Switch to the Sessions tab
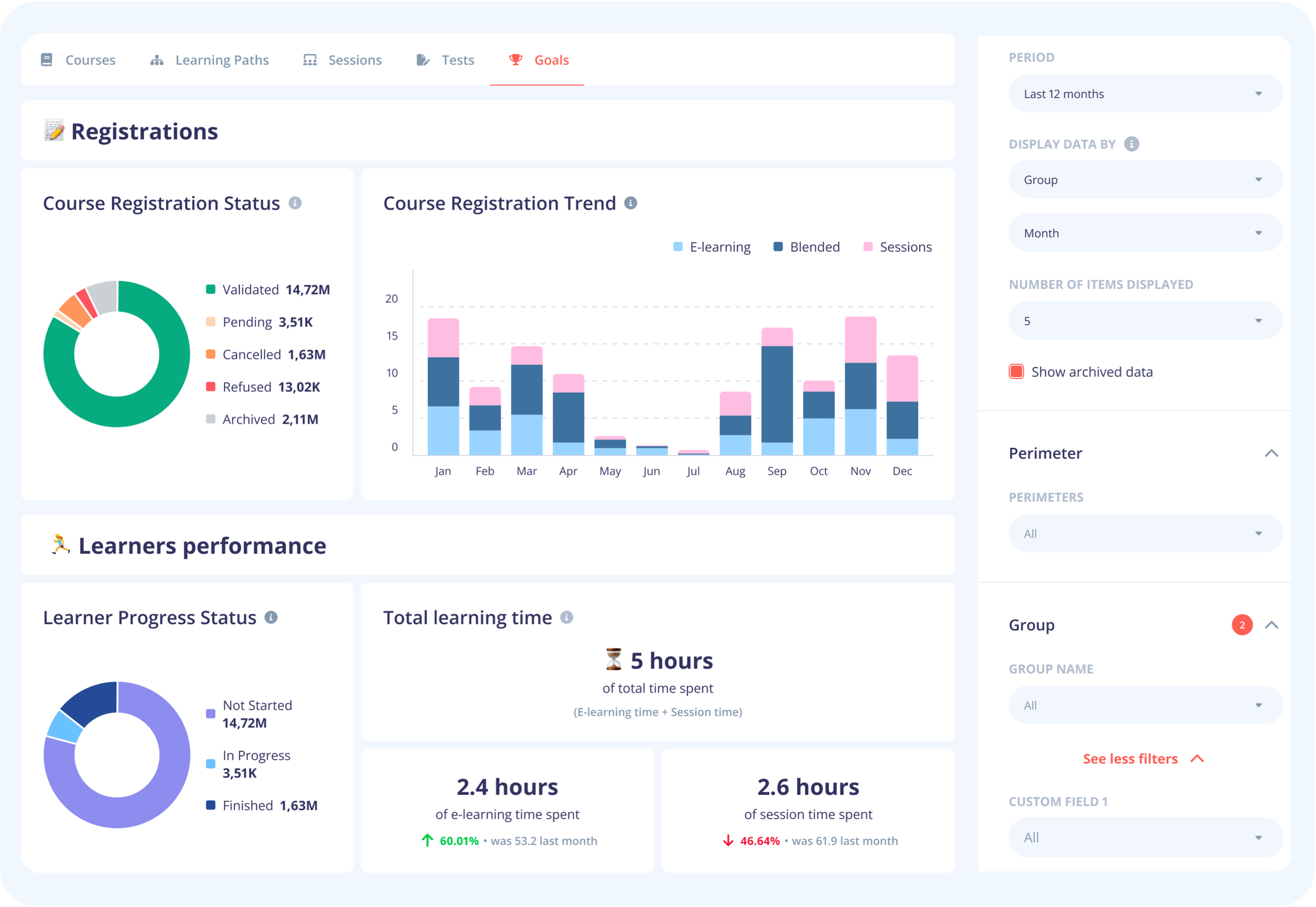 354,60
